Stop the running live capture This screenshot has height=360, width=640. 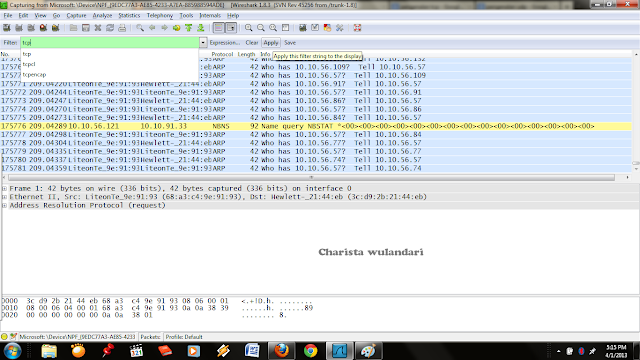[43, 28]
